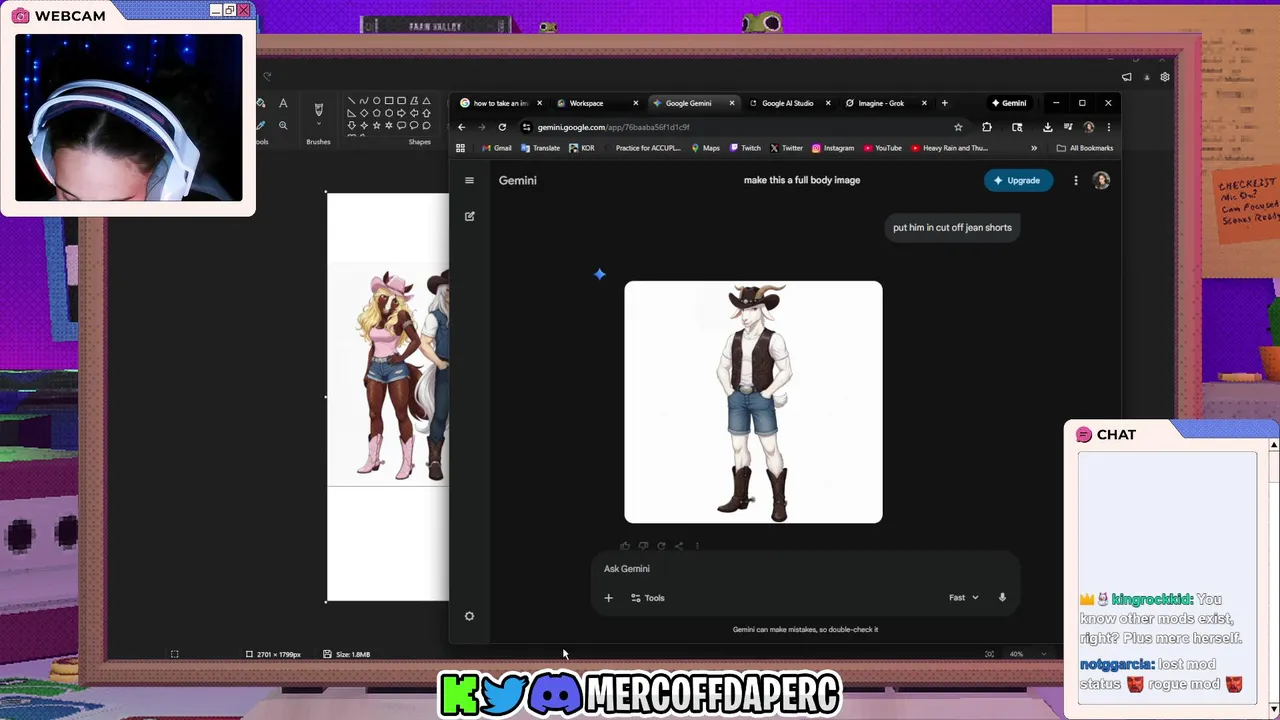
Task: Open the All Bookmarks folder
Action: point(1084,148)
